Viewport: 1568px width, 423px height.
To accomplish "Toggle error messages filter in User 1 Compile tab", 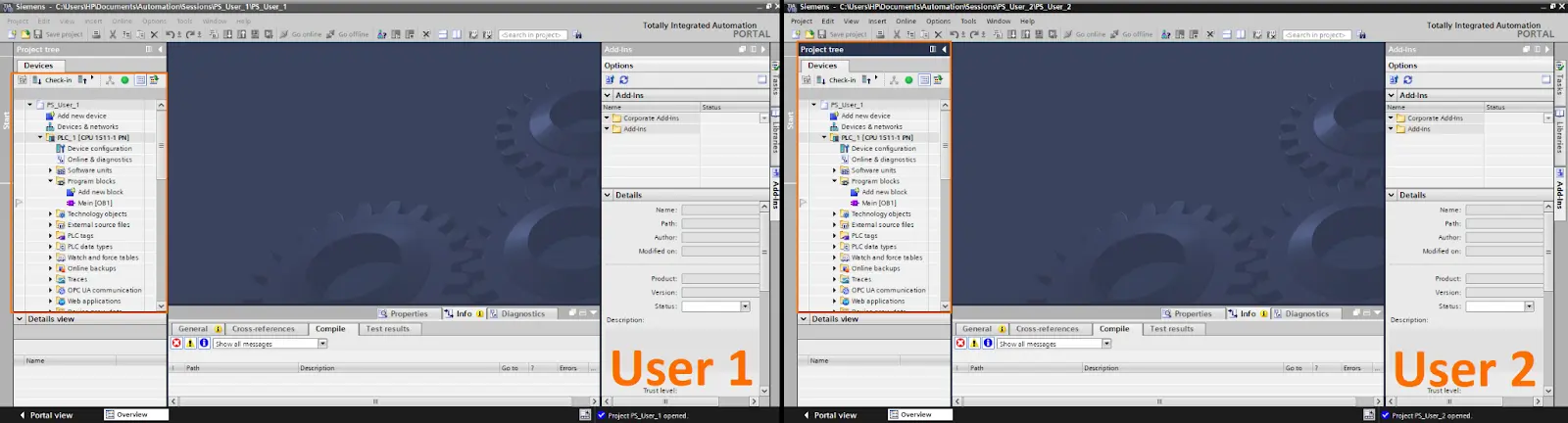I will (x=176, y=344).
